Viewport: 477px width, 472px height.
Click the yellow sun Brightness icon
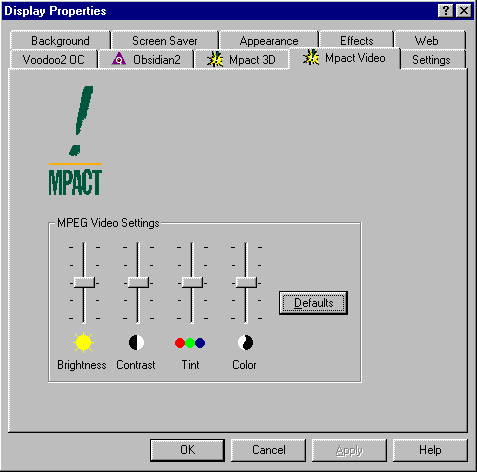(83, 342)
